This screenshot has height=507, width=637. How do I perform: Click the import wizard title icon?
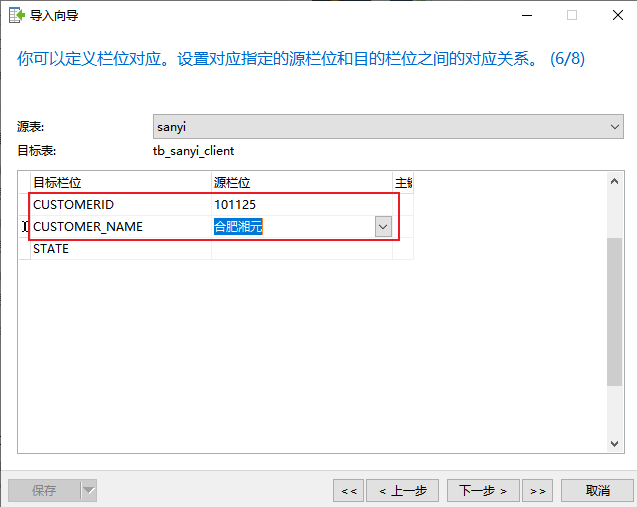(x=17, y=15)
